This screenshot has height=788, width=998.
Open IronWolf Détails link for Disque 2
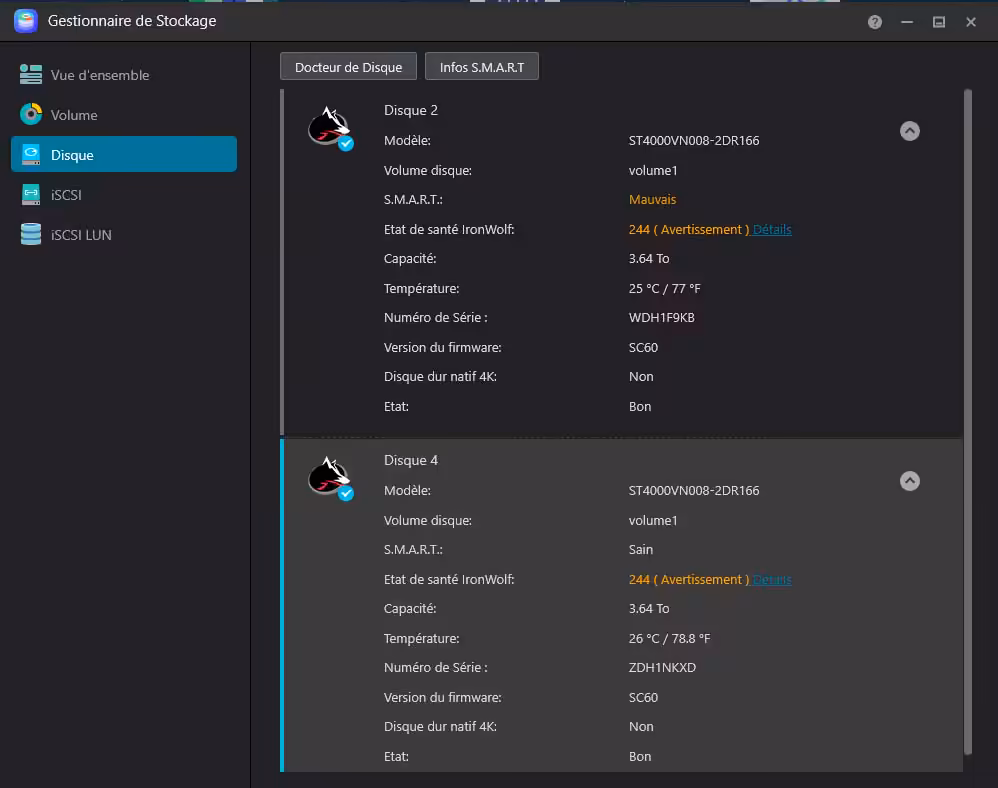pyautogui.click(x=772, y=229)
